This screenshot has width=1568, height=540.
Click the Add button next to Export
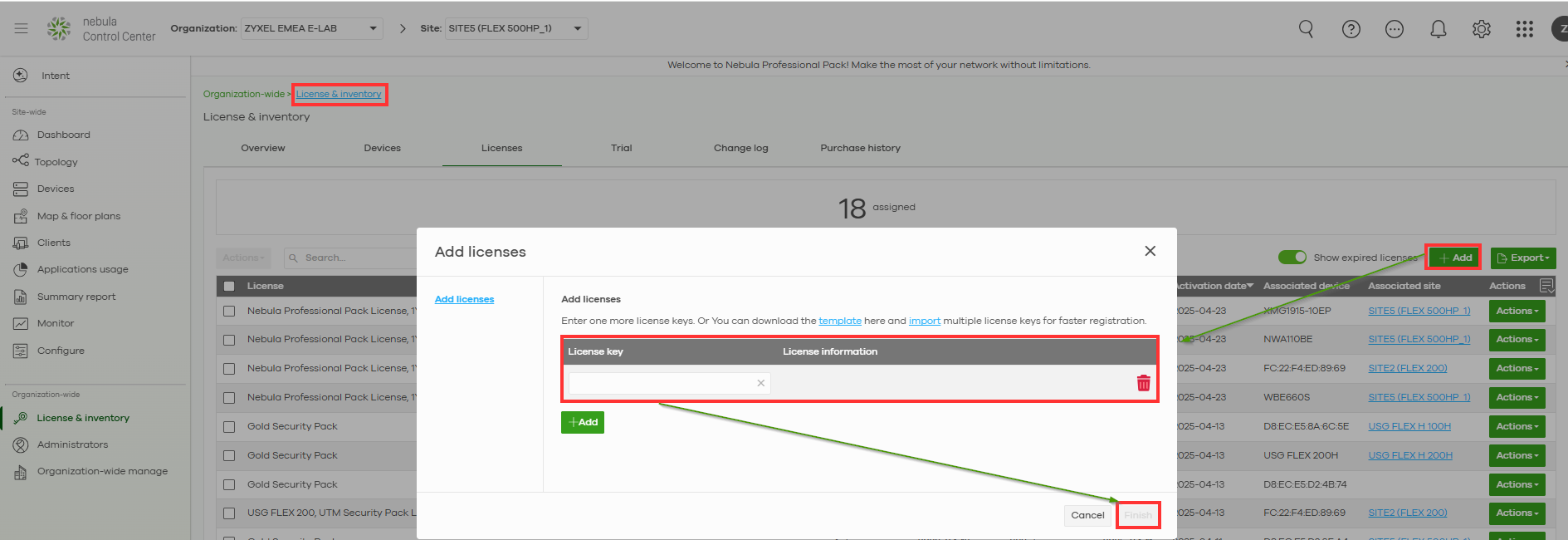click(1454, 258)
